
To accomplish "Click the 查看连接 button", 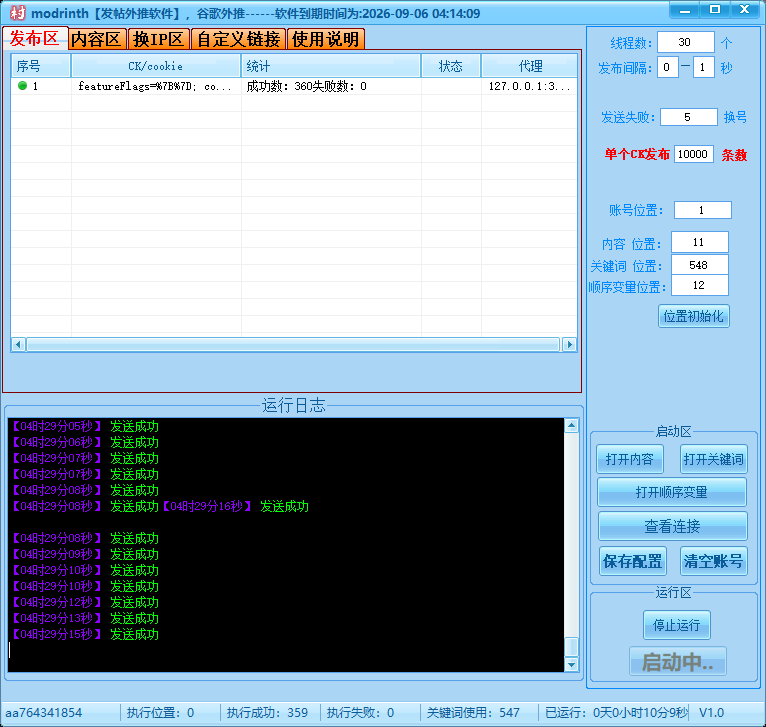I will point(672,526).
